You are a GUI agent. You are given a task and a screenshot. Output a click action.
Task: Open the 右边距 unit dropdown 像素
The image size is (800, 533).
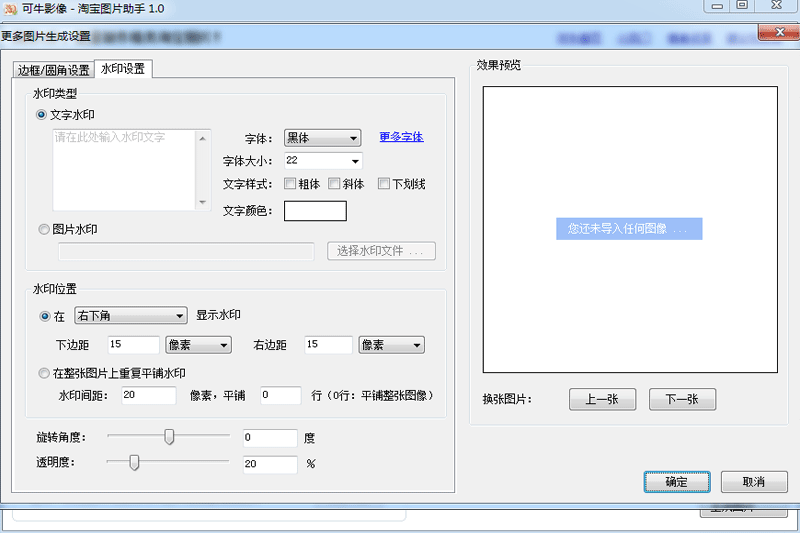coord(391,345)
